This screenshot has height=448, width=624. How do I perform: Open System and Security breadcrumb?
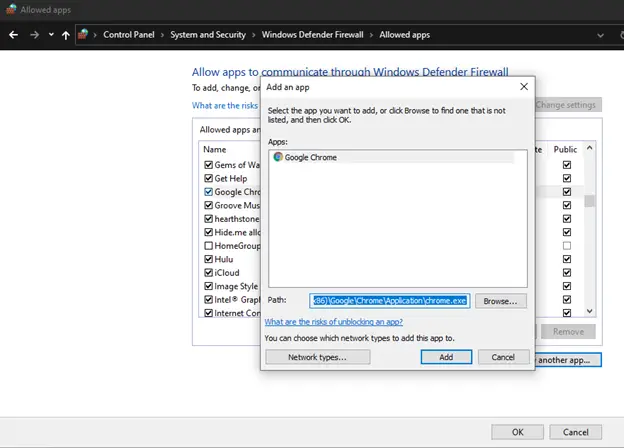click(208, 35)
